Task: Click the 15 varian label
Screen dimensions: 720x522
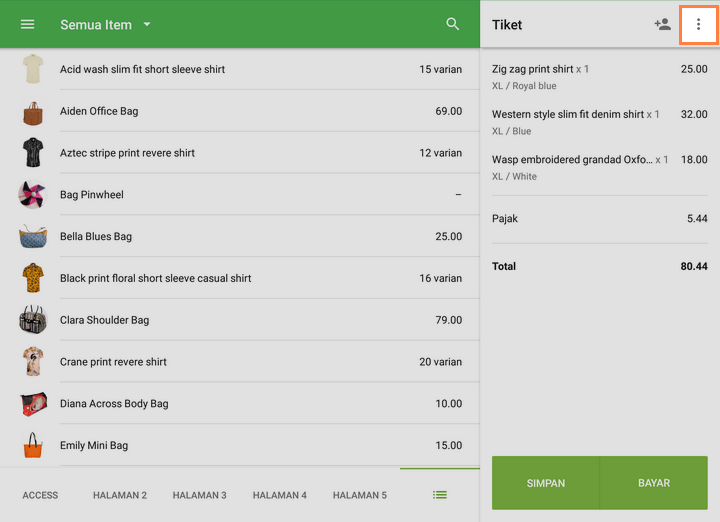Action: 440,69
